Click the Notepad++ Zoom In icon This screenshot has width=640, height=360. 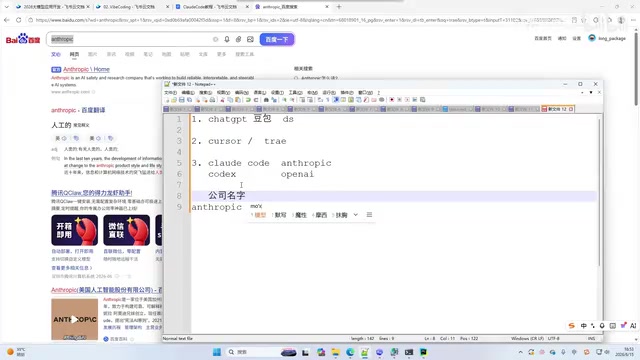pos(284,100)
